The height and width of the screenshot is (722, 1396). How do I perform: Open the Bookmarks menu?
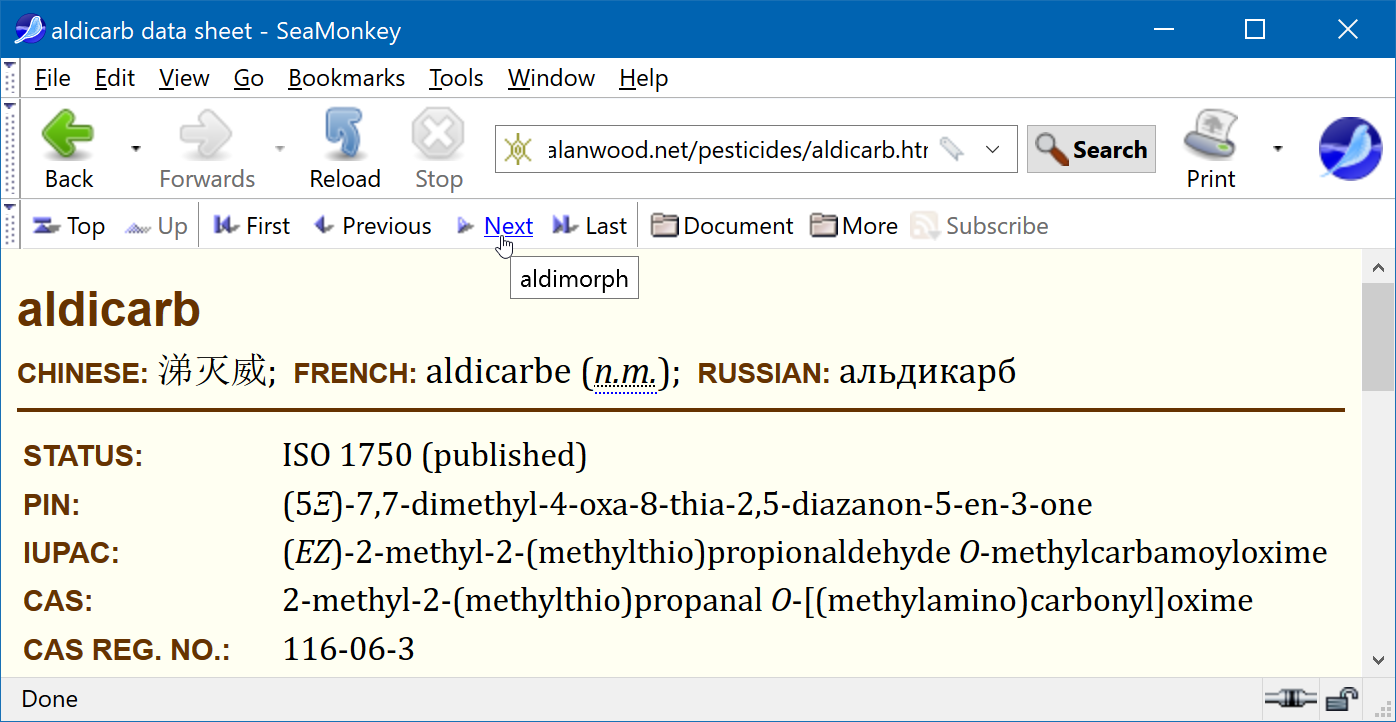click(x=346, y=78)
